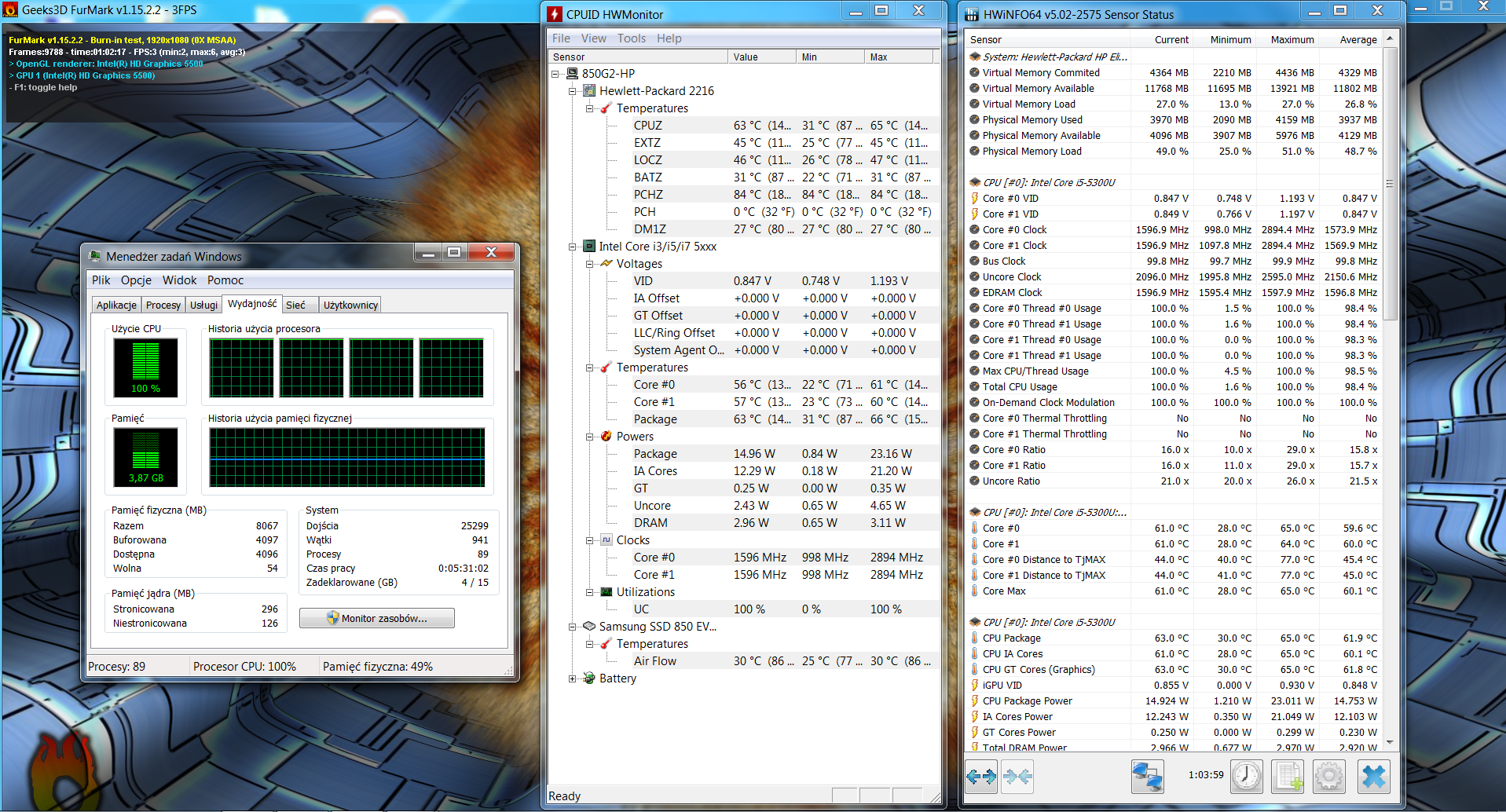The width and height of the screenshot is (1506, 812).
Task: Click Task Manager title bar icon
Action: [x=95, y=256]
